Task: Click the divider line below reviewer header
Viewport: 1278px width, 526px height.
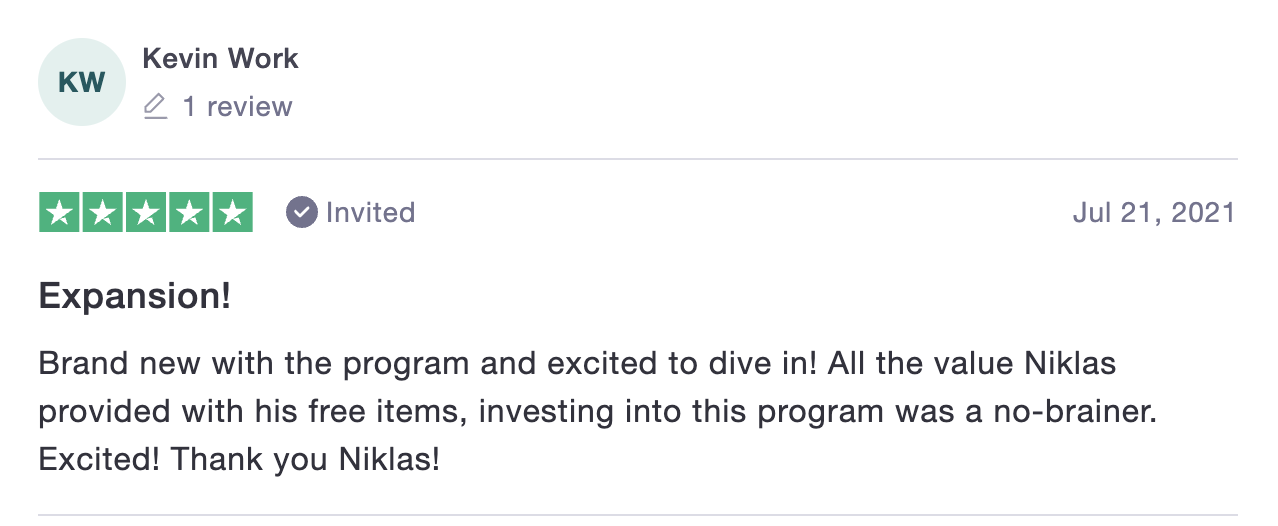Action: (638, 159)
